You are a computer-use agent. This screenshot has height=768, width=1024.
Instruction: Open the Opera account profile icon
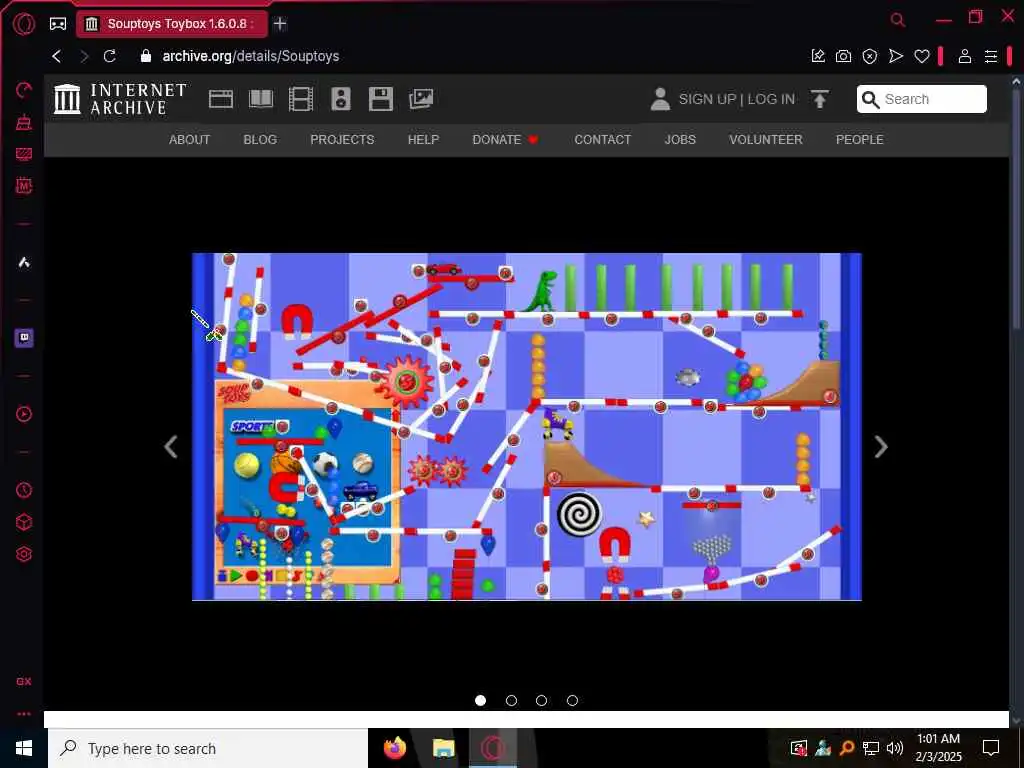coord(965,56)
